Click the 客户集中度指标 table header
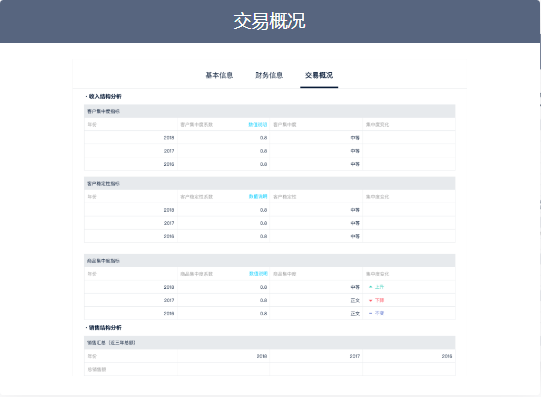 269,111
